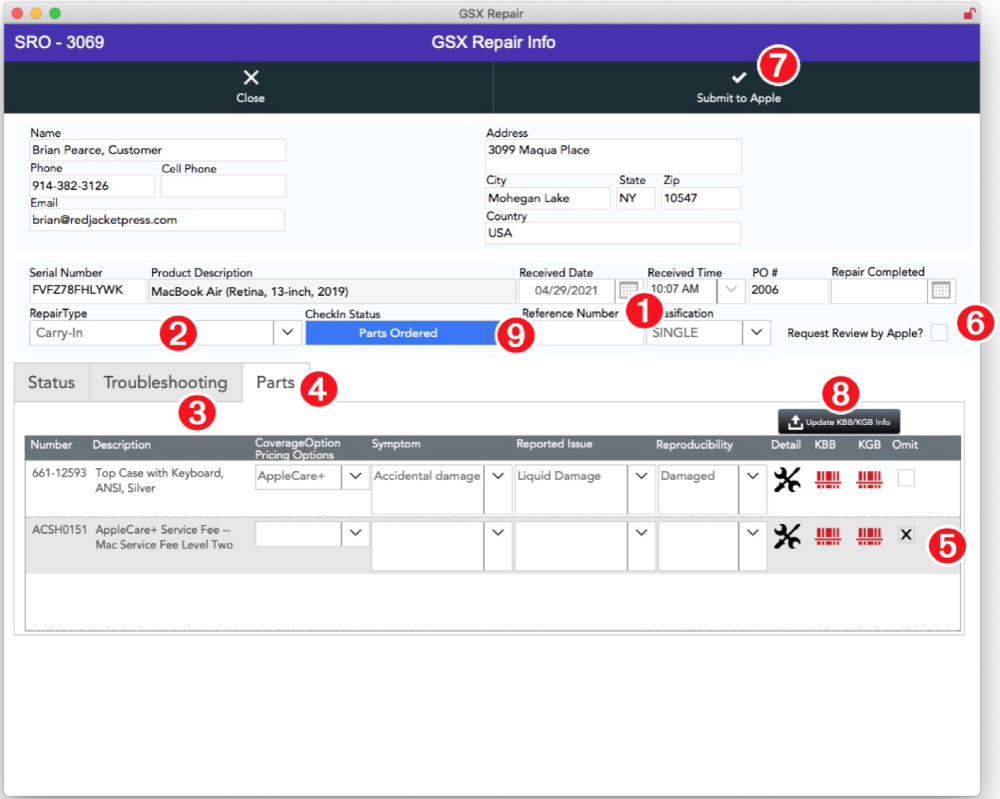Viewport: 1000px width, 799px height.
Task: Click KBB barcode icon for AppleCare+ Service Fee row
Action: pyautogui.click(x=827, y=537)
